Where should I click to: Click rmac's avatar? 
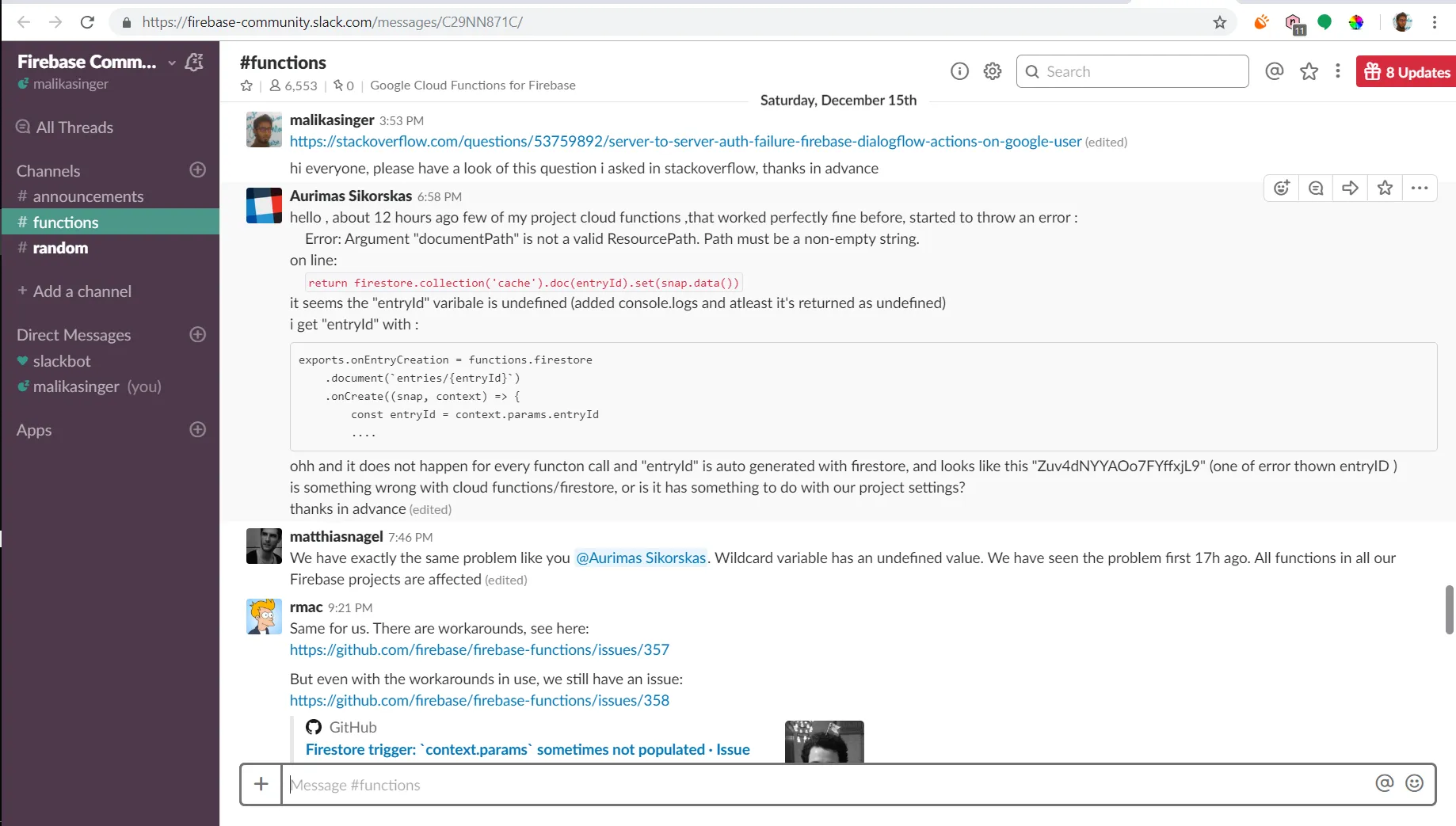[x=264, y=616]
